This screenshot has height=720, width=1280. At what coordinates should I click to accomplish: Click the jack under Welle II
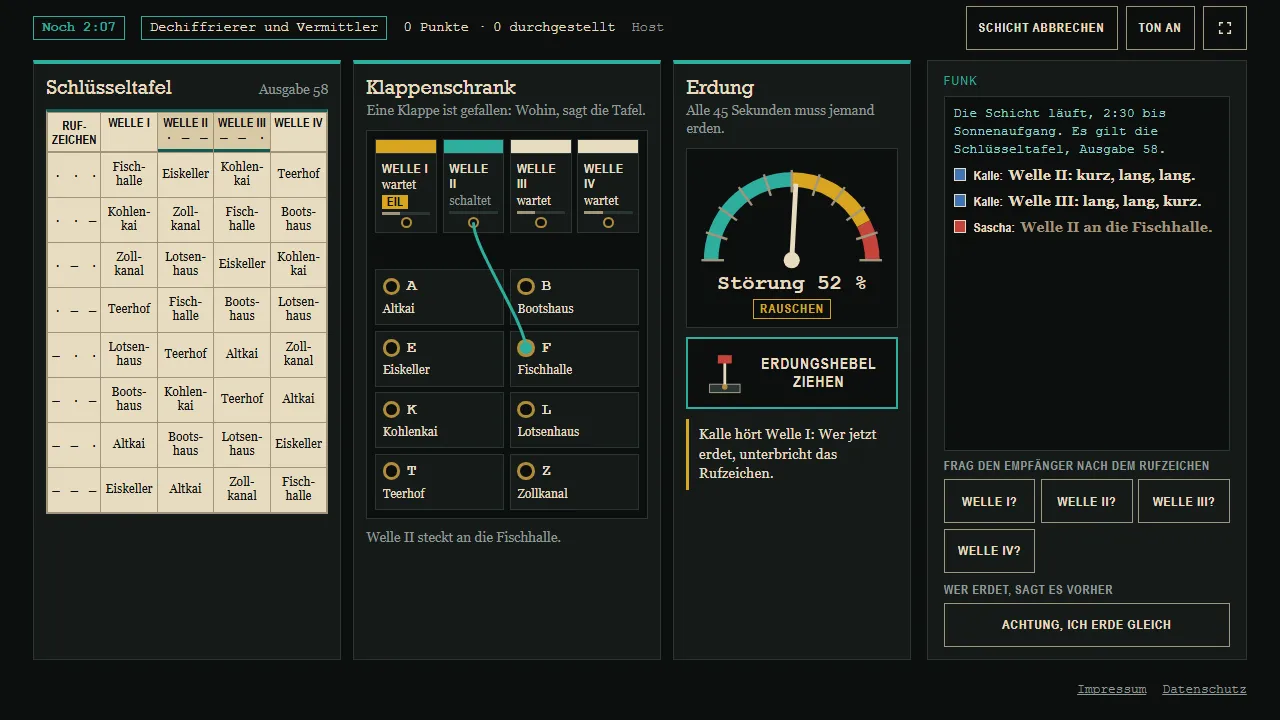[x=473, y=223]
